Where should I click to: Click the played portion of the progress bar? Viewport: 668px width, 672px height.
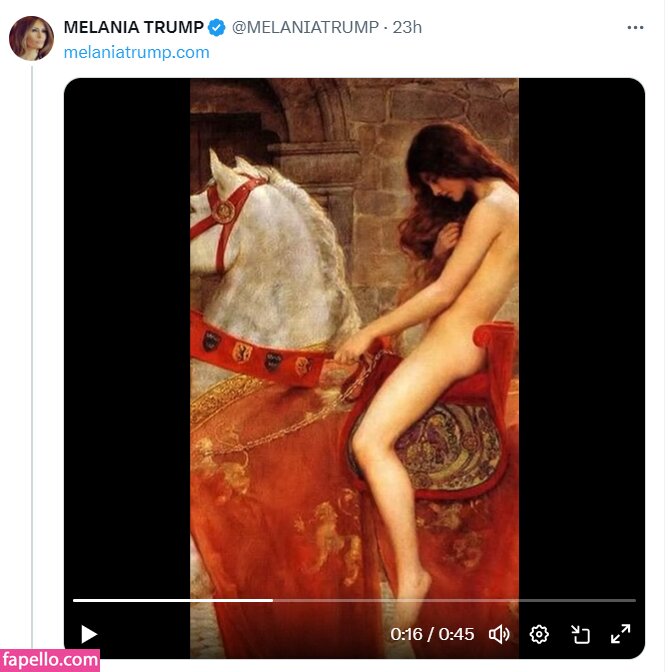coord(170,600)
